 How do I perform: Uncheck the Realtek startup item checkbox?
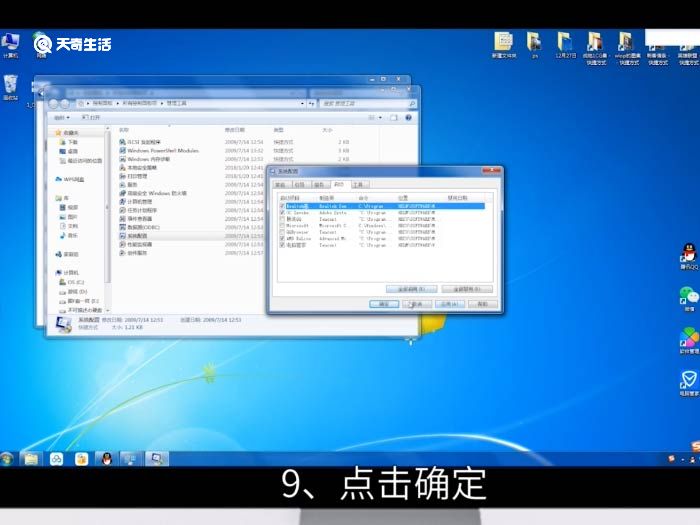pyautogui.click(x=282, y=206)
